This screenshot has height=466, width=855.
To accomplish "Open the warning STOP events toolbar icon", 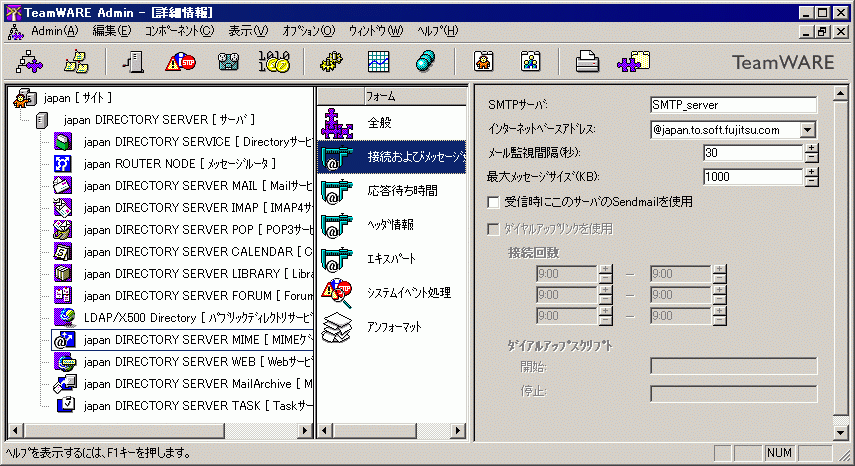I will (x=180, y=62).
